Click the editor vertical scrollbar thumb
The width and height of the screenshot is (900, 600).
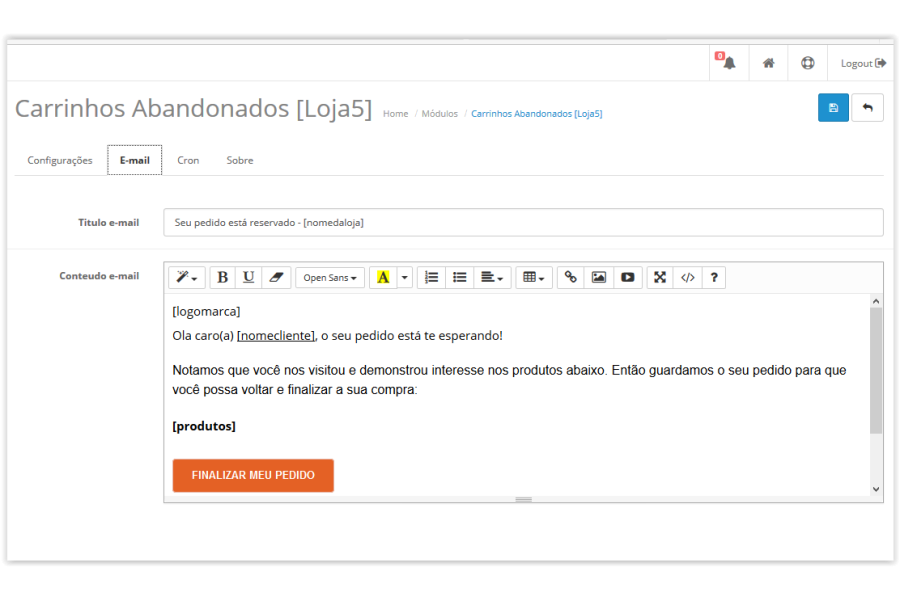(x=876, y=370)
